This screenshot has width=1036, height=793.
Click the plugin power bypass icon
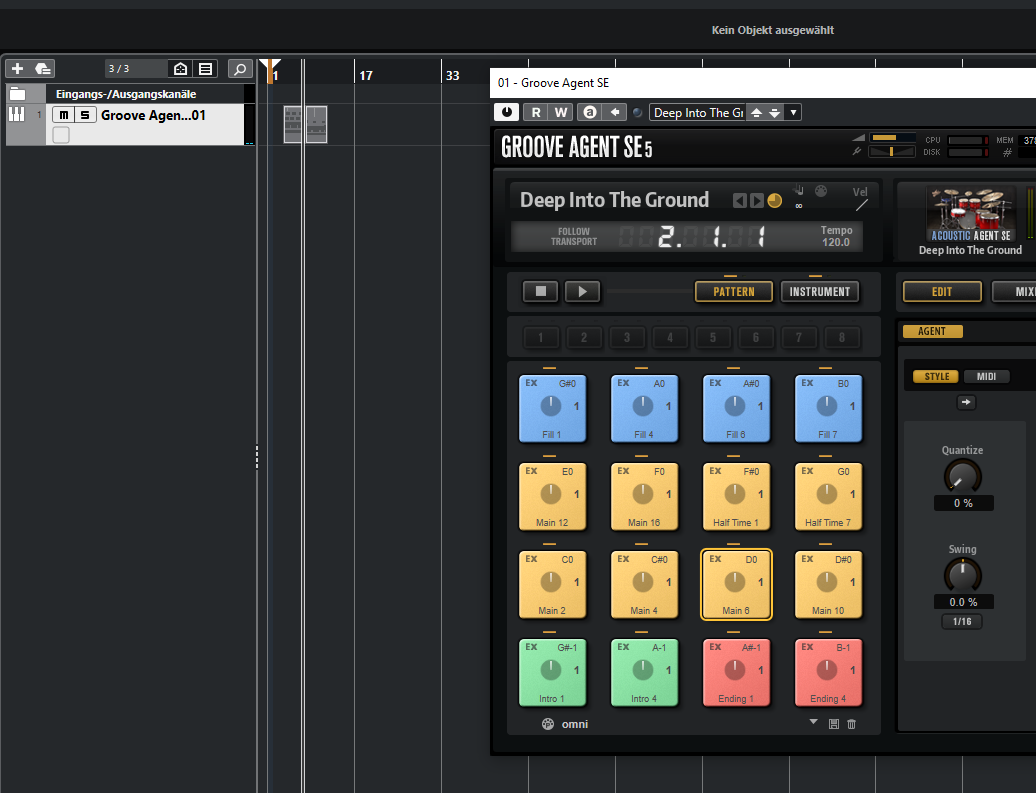pyautogui.click(x=507, y=113)
